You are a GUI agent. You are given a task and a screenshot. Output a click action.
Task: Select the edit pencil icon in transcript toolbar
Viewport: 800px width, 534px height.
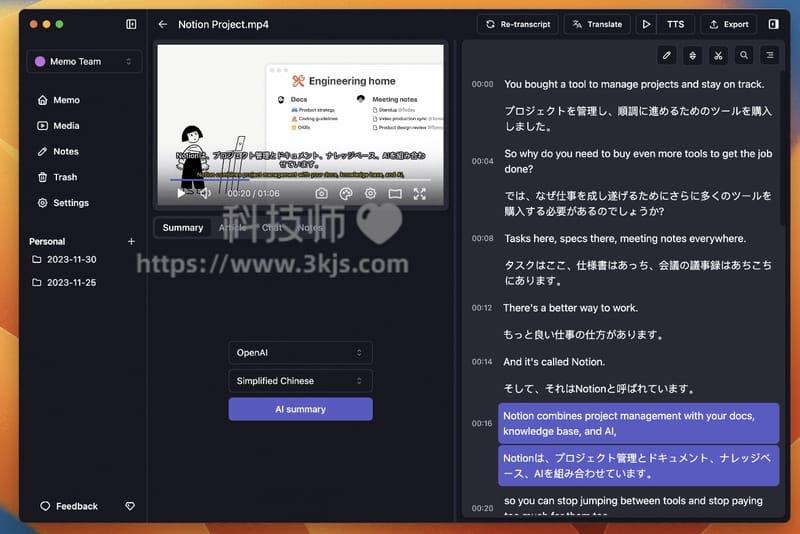point(667,55)
